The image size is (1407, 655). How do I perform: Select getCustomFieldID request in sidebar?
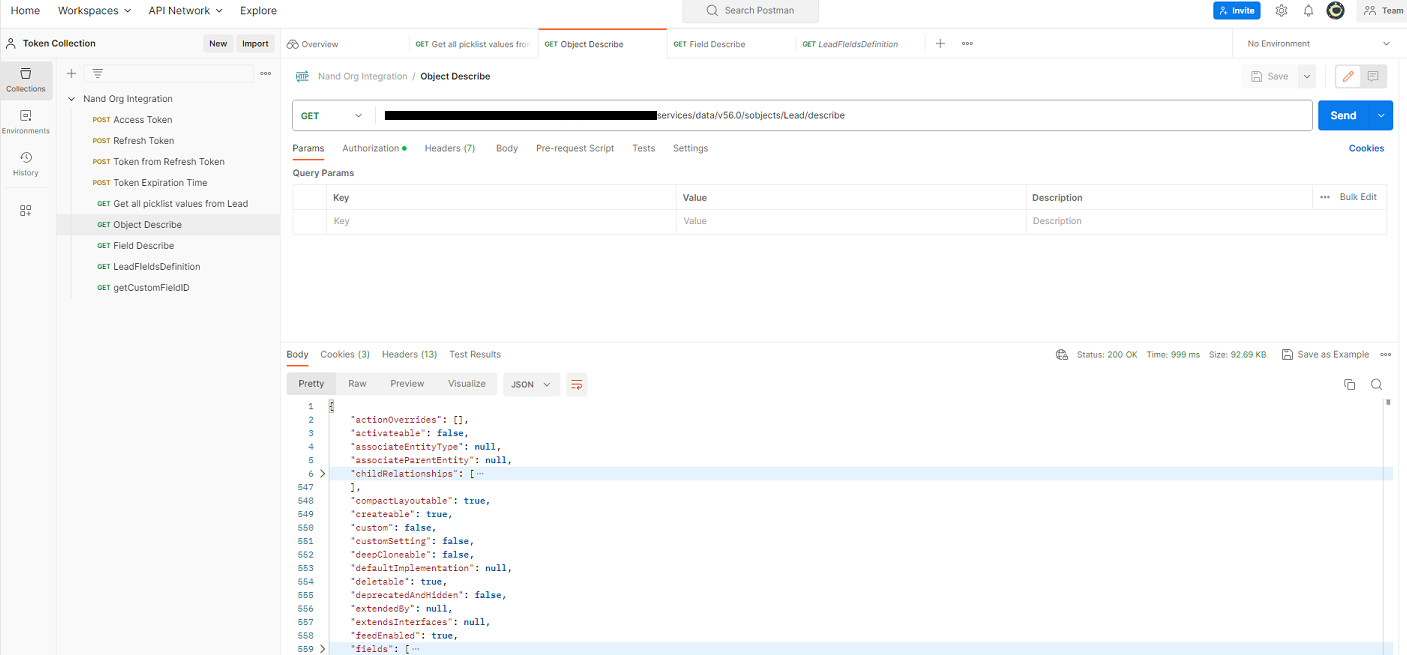coord(151,288)
